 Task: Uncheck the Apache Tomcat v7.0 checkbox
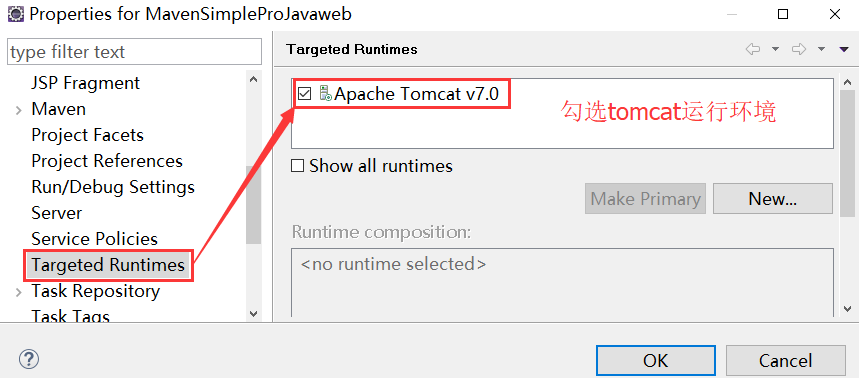point(304,94)
